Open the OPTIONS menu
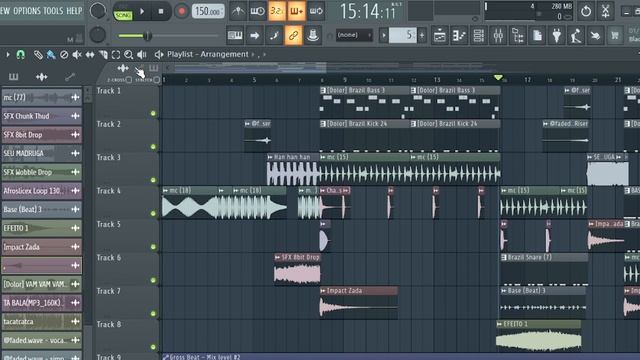 tap(27, 11)
